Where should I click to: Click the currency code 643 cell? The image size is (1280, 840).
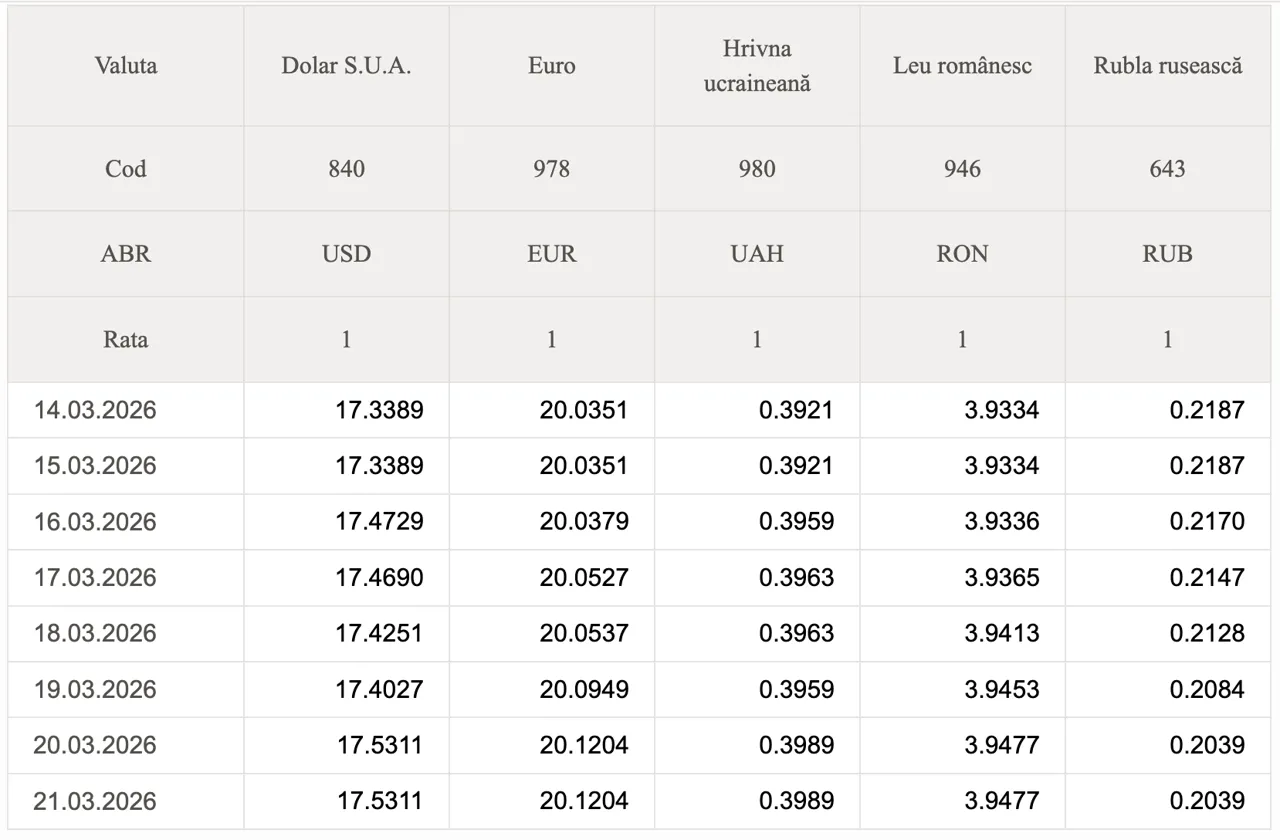(1167, 169)
